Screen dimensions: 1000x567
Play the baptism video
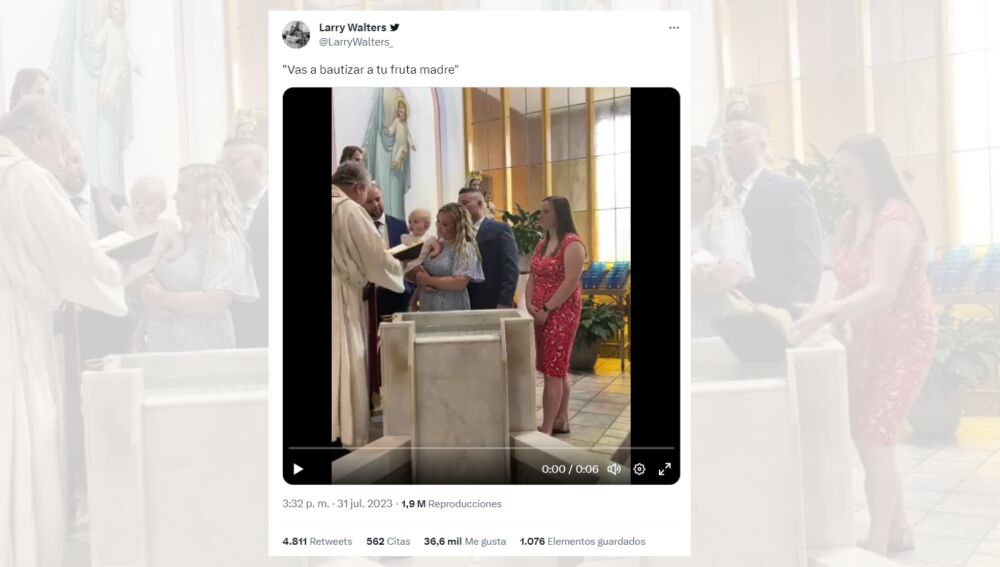click(x=298, y=469)
